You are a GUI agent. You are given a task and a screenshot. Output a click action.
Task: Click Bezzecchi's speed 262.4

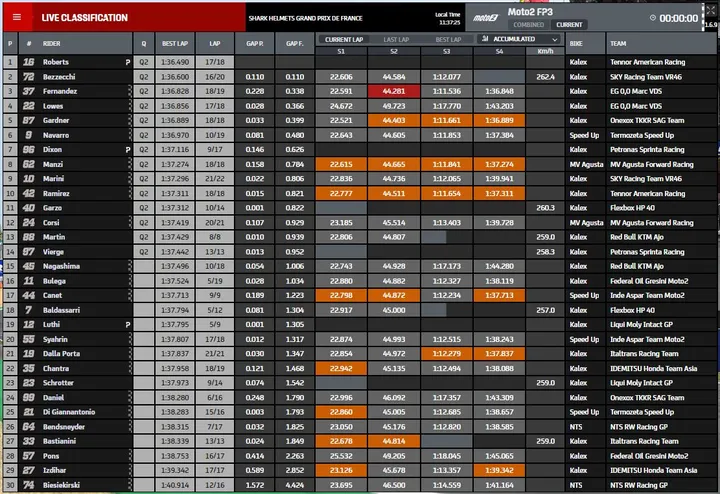coord(545,77)
